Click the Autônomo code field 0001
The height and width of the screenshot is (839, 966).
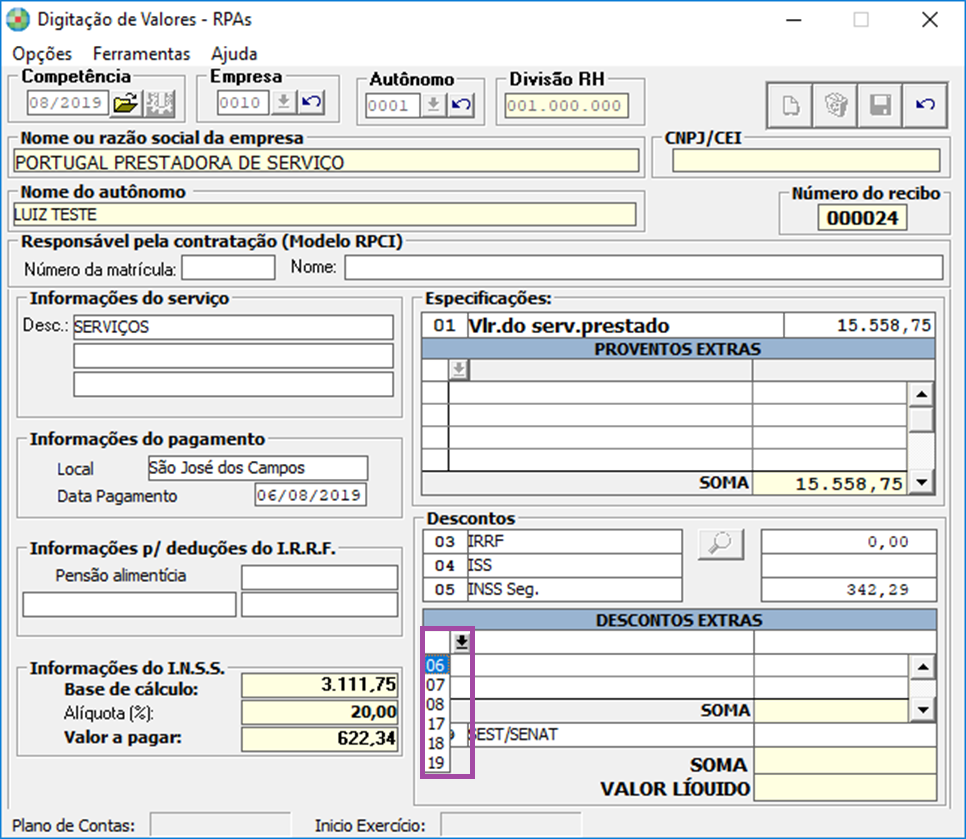coord(392,105)
